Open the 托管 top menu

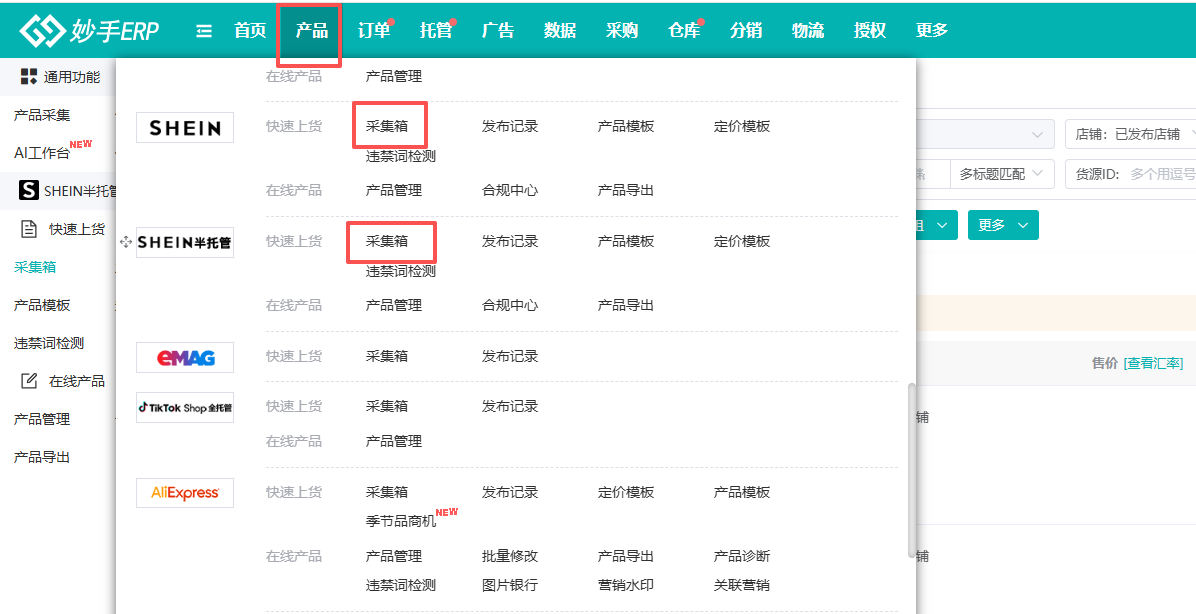436,30
